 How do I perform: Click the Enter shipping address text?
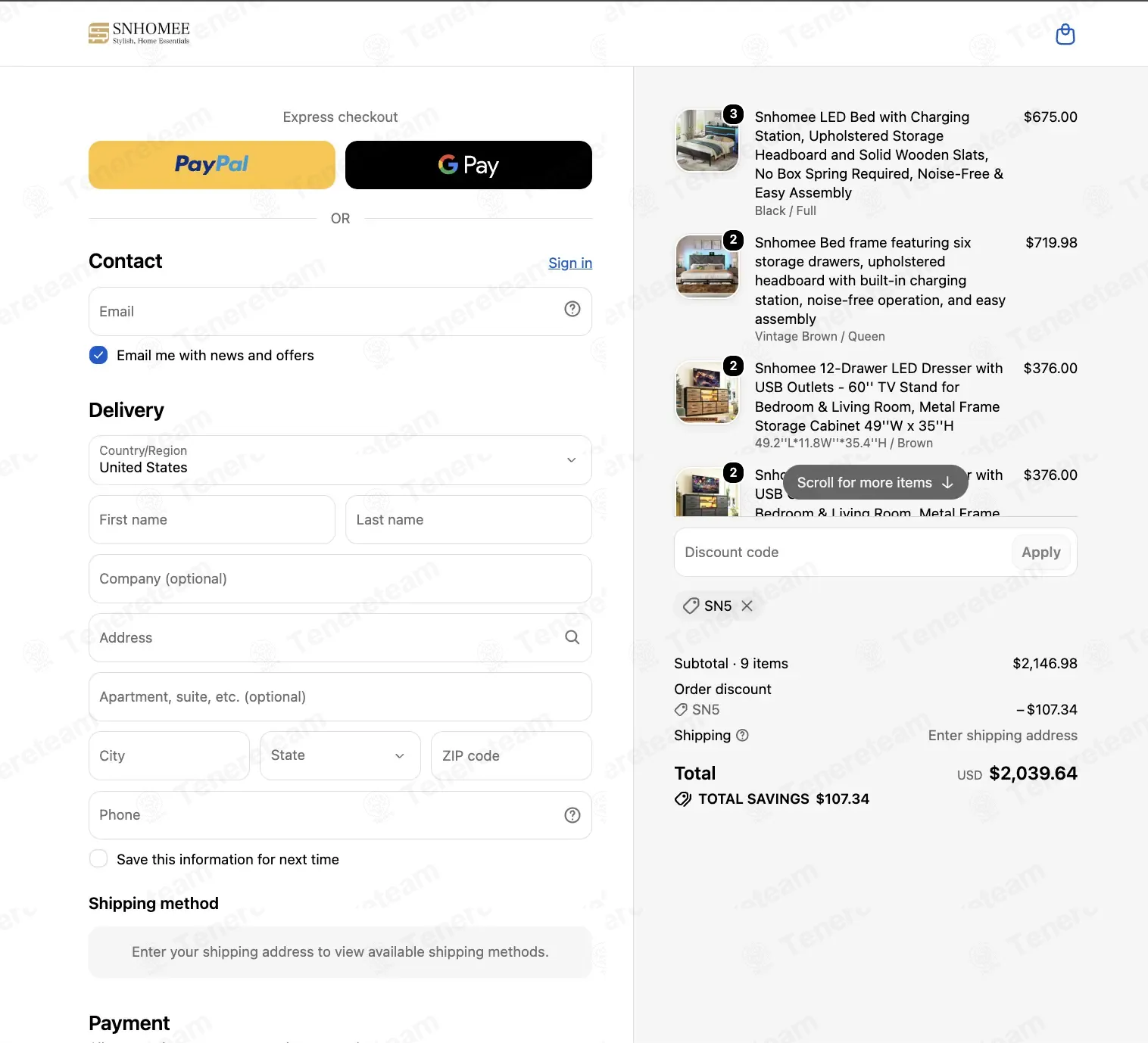[1003, 736]
